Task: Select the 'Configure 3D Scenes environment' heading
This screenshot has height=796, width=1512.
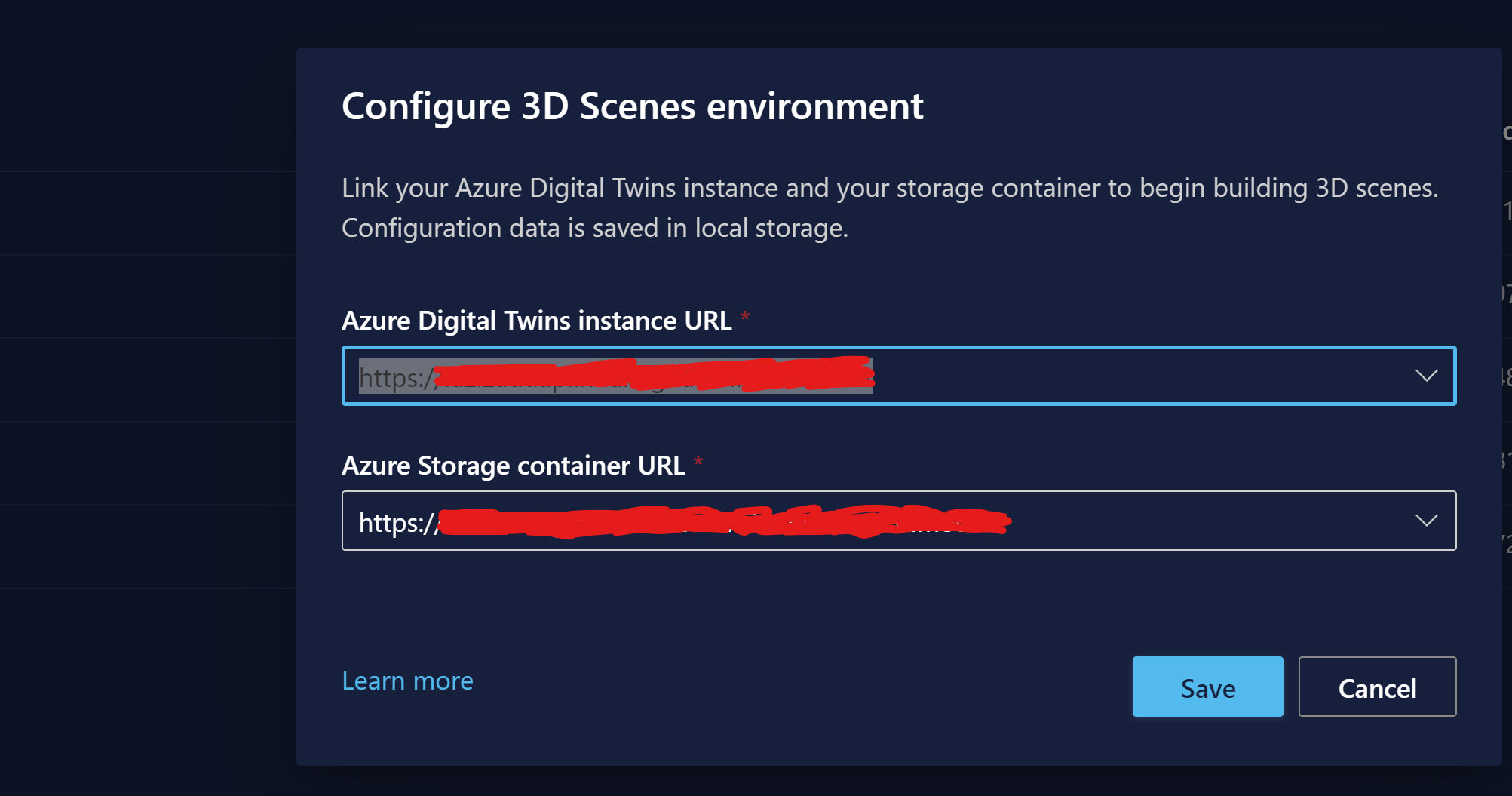Action: click(632, 106)
